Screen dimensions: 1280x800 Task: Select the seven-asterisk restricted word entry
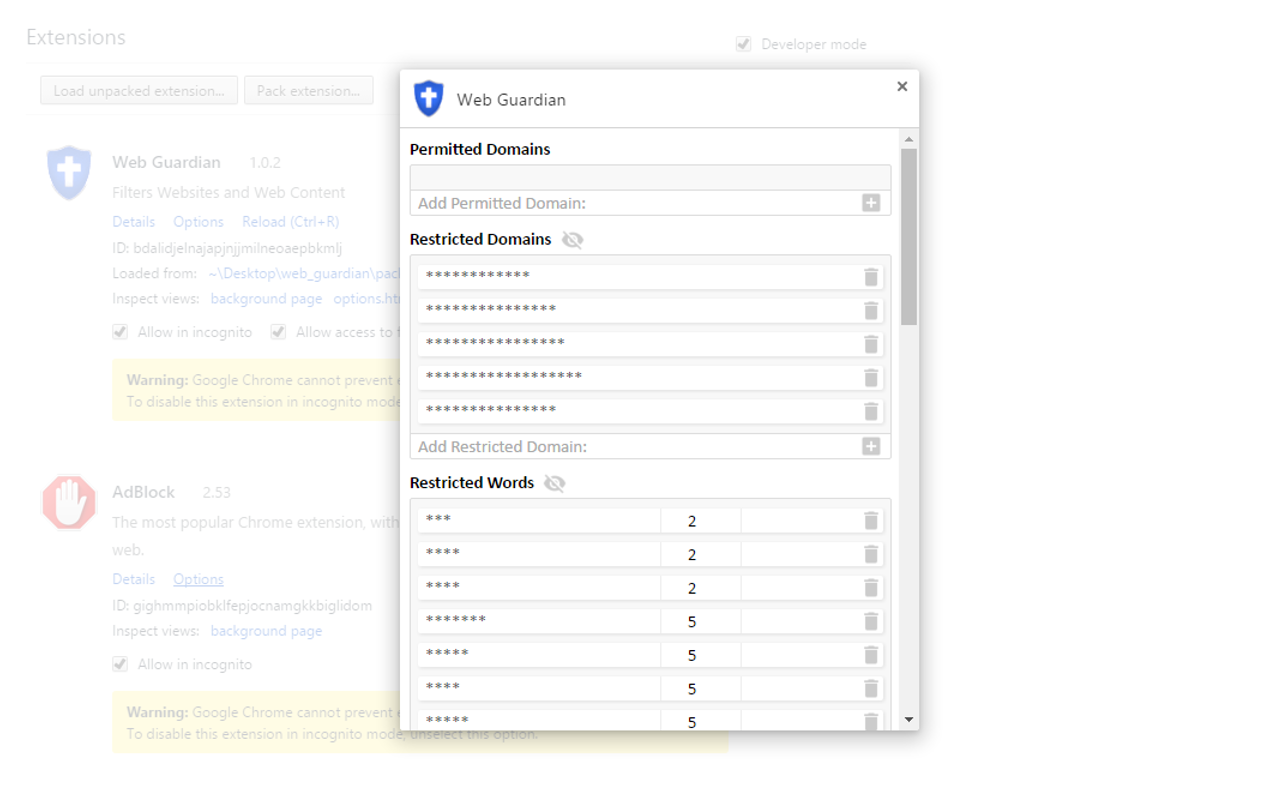tap(539, 621)
